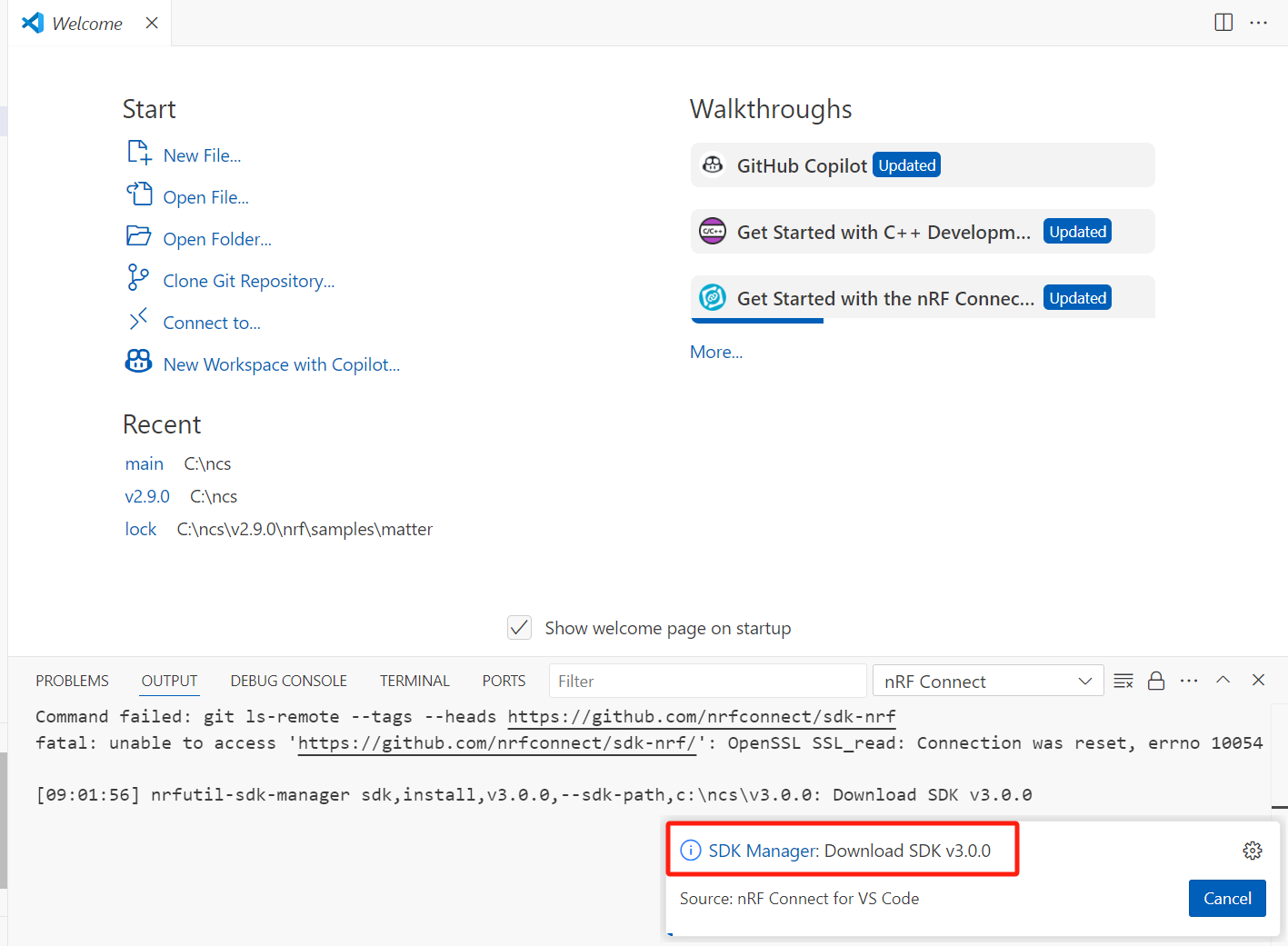Click the Open File... link

point(205,197)
